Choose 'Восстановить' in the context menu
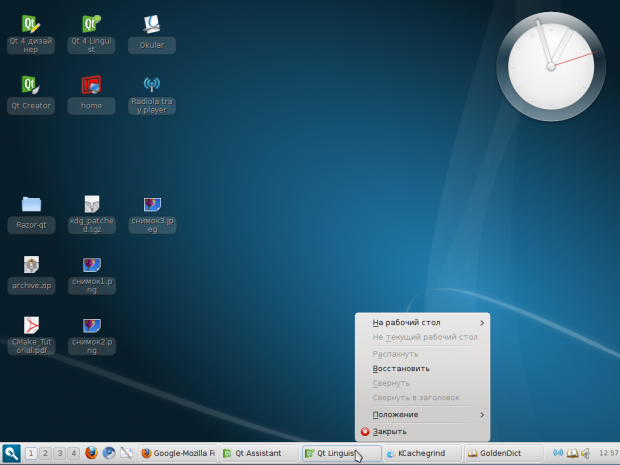Image resolution: width=620 pixels, height=465 pixels. click(x=422, y=369)
